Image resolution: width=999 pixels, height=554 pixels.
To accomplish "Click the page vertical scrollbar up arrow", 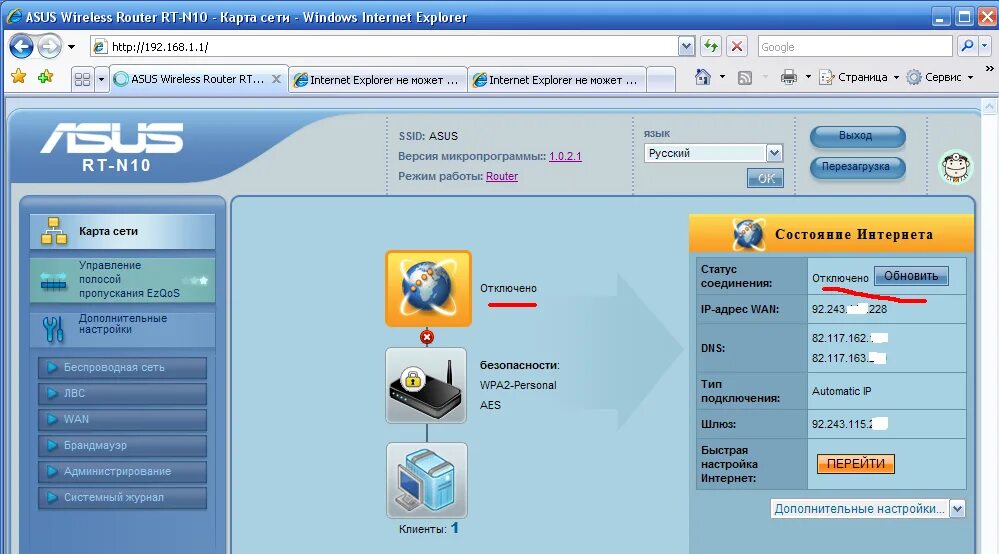I will click(989, 106).
